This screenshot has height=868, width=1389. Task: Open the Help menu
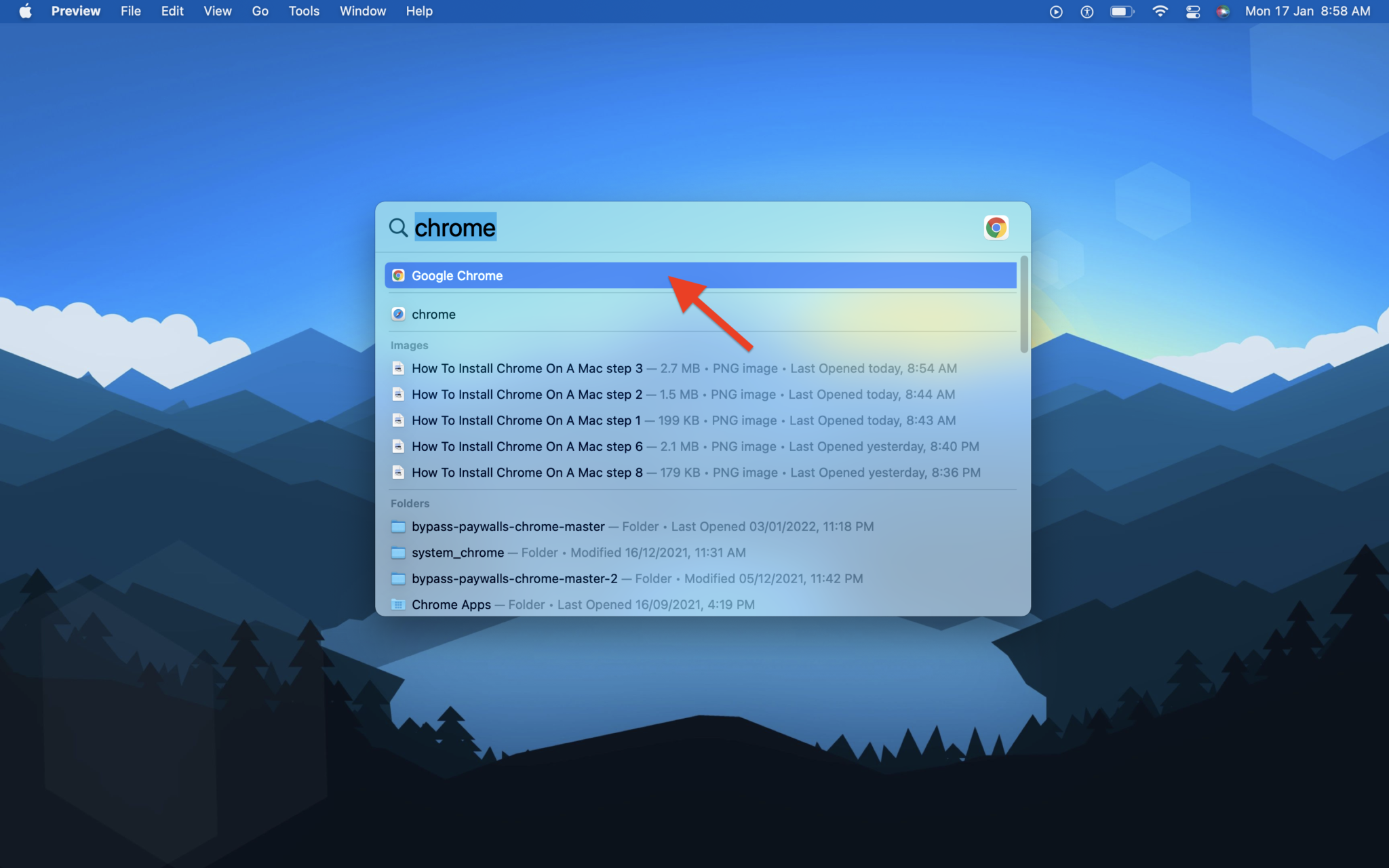coord(419,11)
